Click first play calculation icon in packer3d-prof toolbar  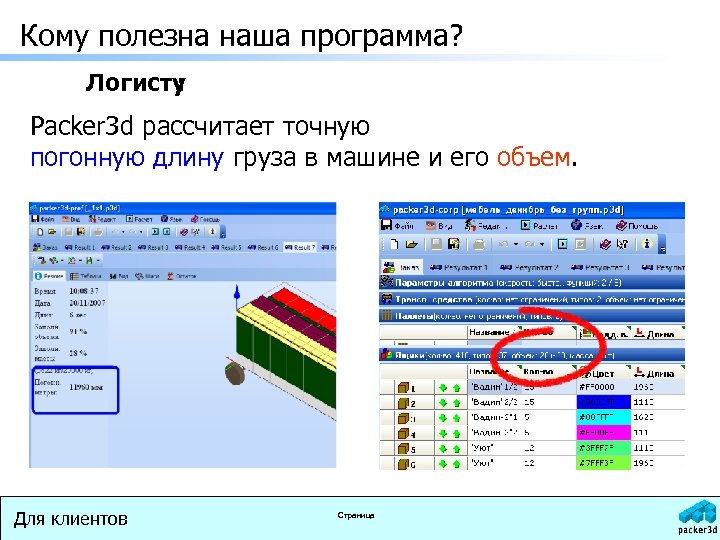point(155,232)
